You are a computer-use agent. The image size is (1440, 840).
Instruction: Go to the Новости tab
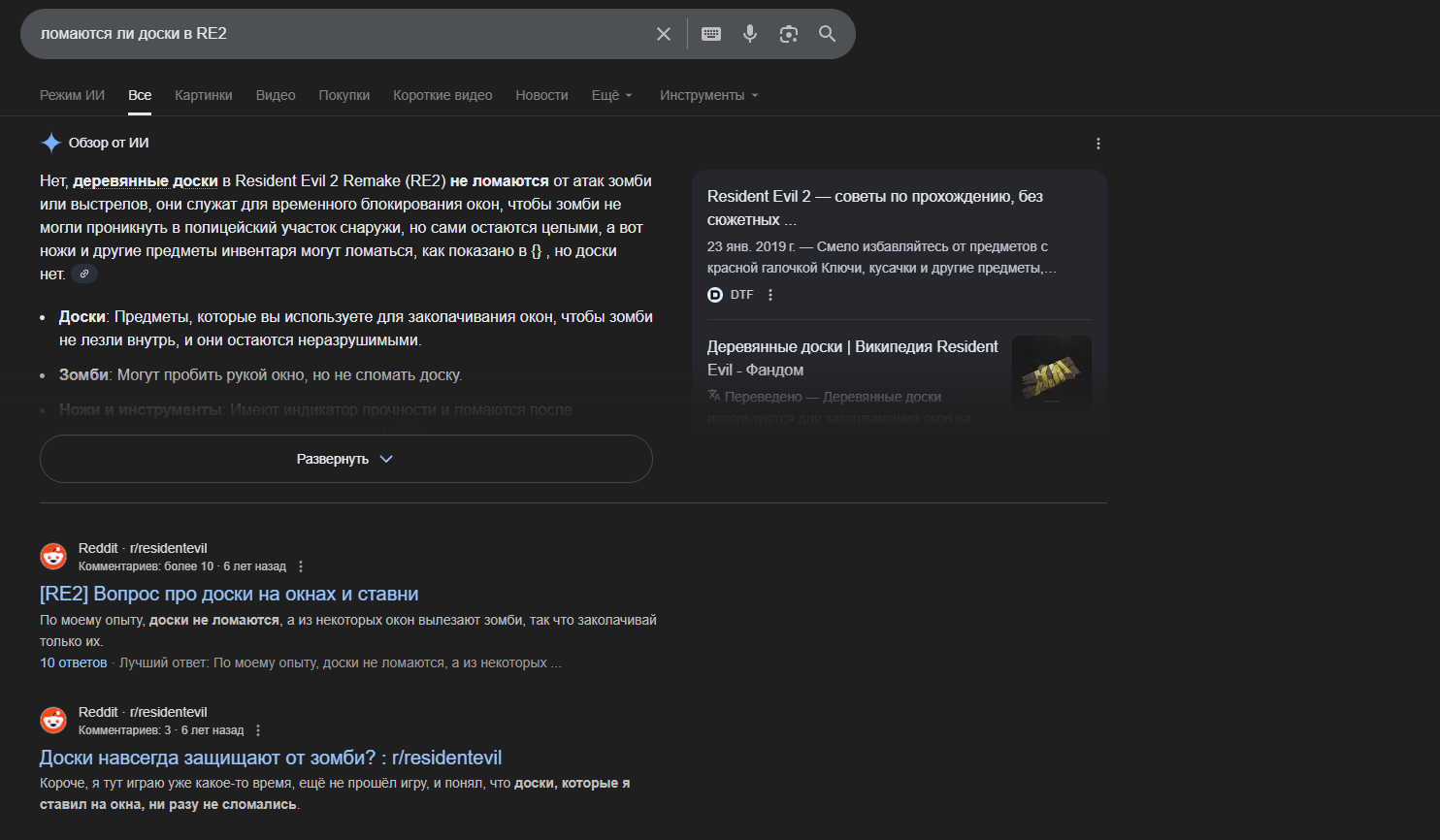point(541,95)
